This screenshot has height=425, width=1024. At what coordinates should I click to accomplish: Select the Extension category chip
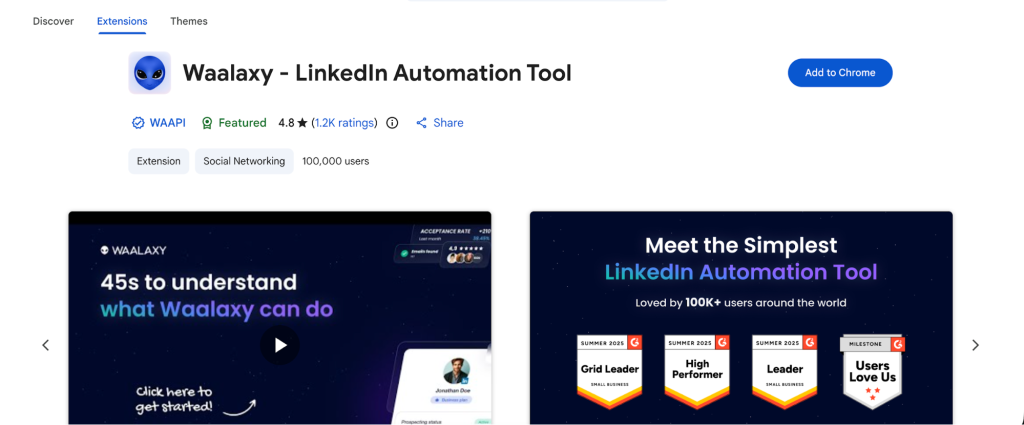(159, 161)
